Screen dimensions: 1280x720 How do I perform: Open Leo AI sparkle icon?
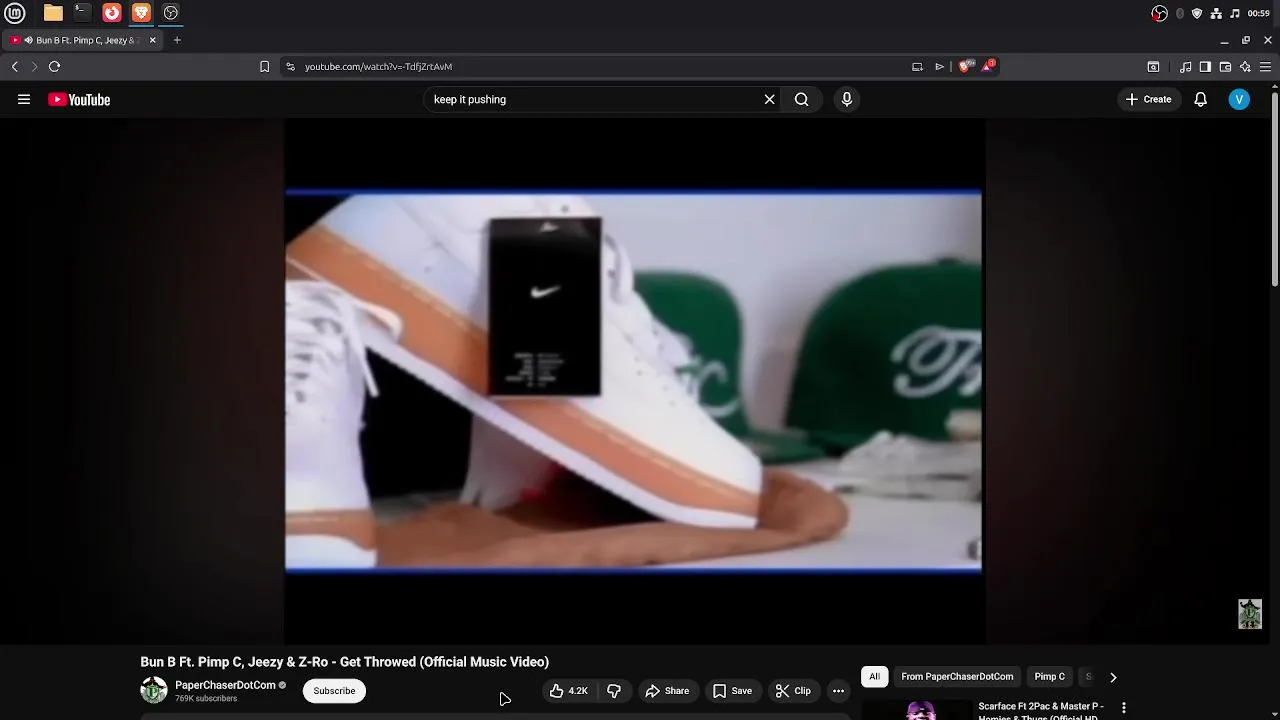point(1245,67)
